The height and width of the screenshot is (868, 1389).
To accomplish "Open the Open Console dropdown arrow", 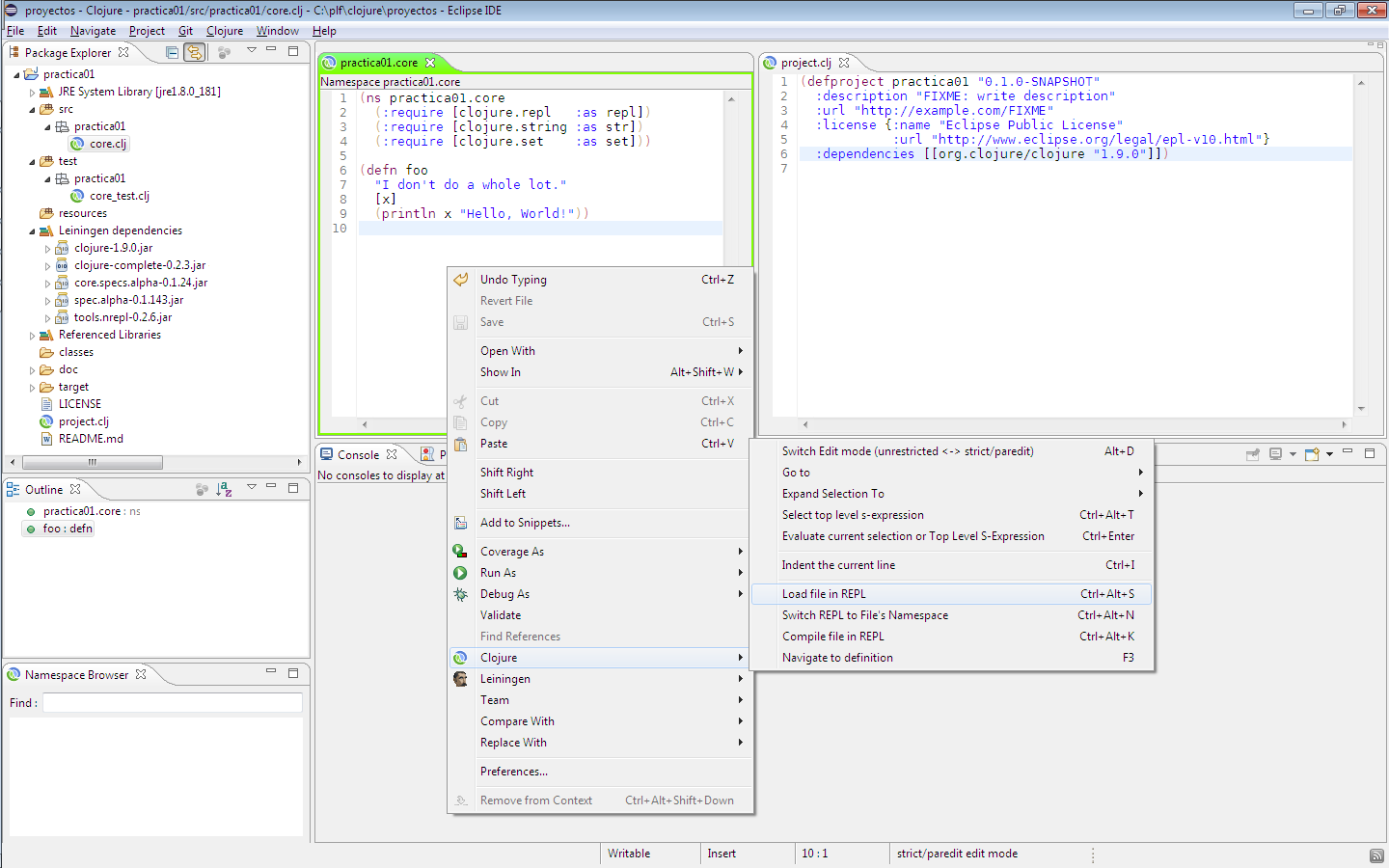I will coord(1329,454).
